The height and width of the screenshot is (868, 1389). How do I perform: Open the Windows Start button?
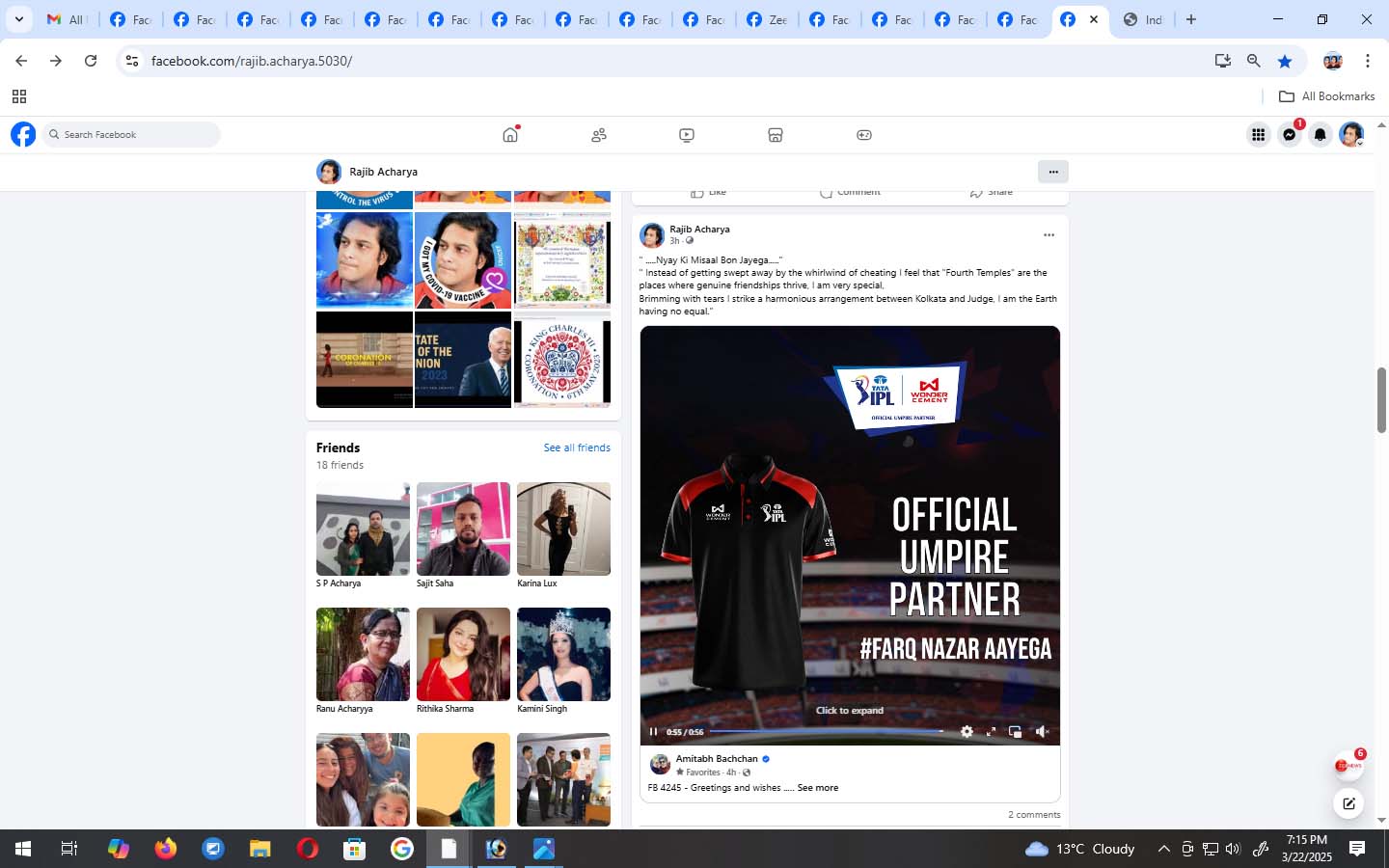coord(23,849)
